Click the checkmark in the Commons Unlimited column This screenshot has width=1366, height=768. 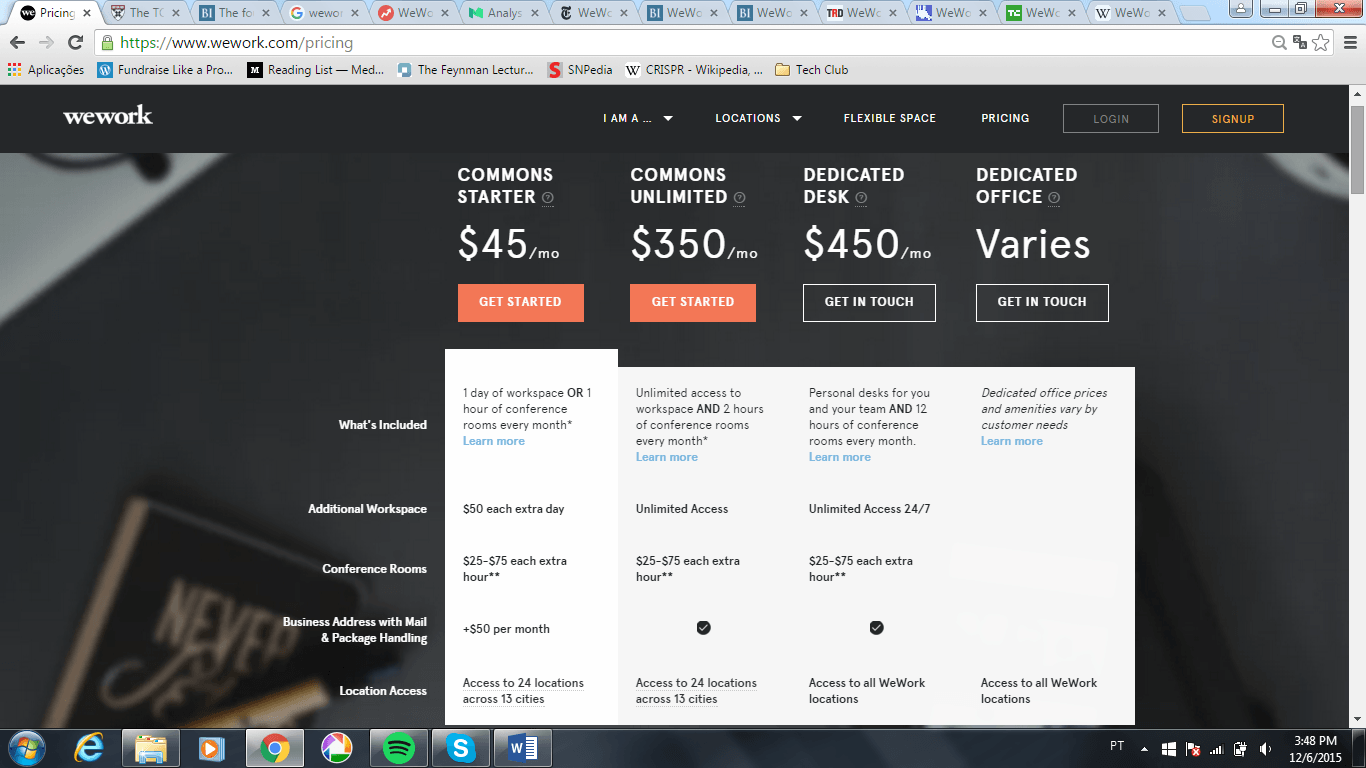(x=704, y=628)
